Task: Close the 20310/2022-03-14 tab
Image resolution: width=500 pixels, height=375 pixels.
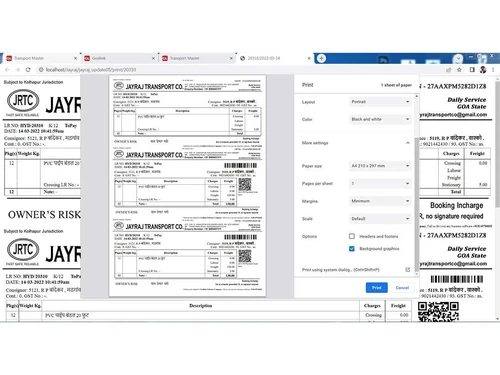Action: point(309,58)
